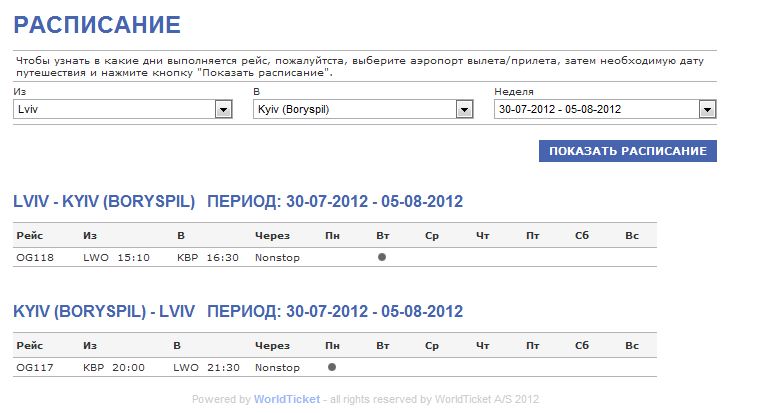
Task: Follow the WorldTicket link in footer
Action: coord(287,399)
